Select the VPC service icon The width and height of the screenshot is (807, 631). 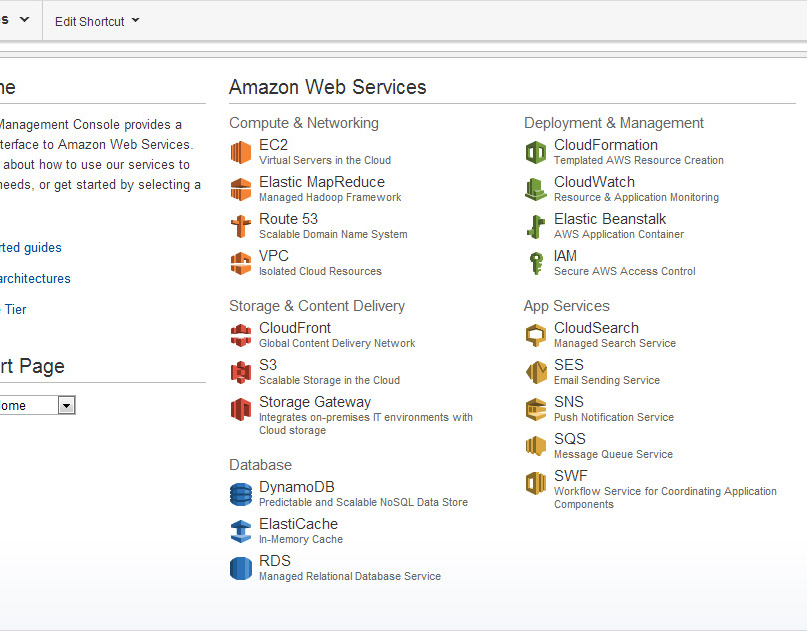pyautogui.click(x=241, y=263)
